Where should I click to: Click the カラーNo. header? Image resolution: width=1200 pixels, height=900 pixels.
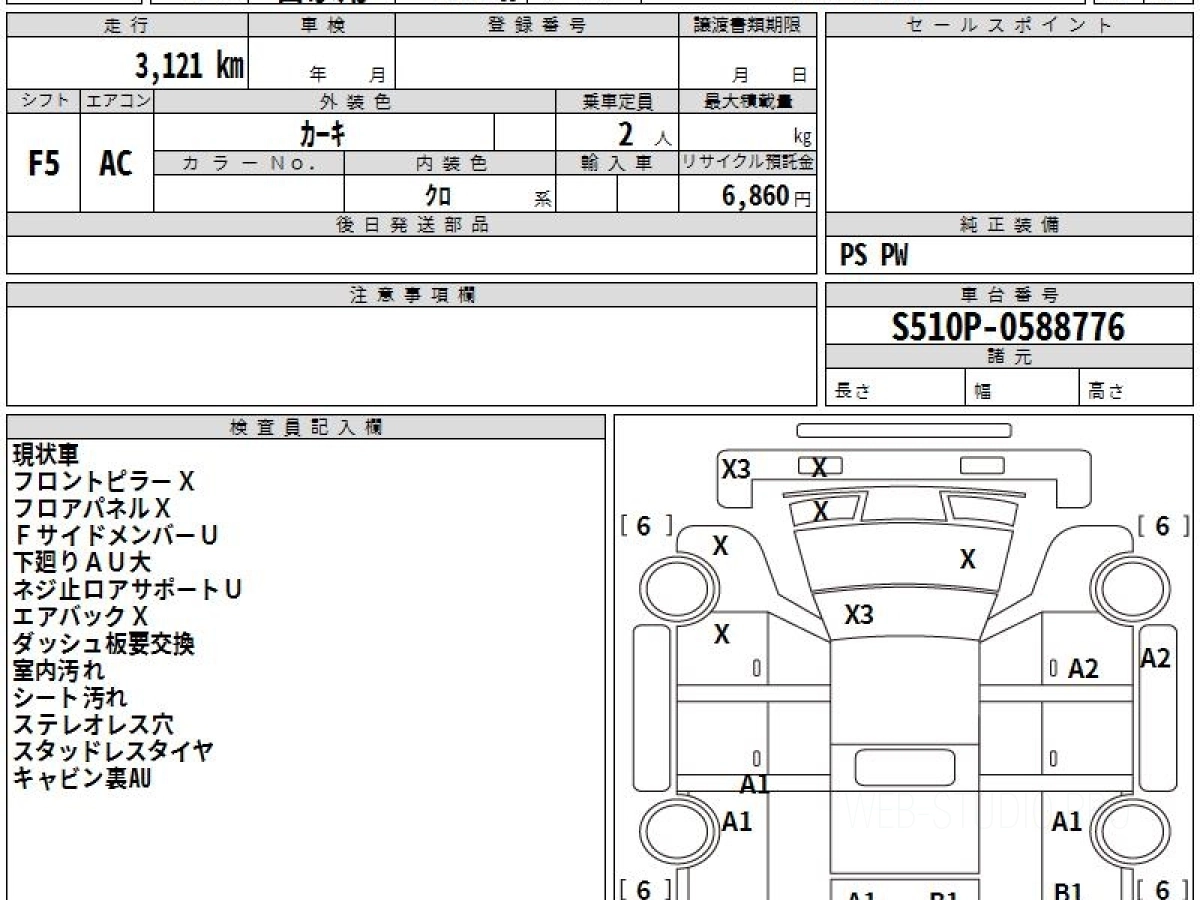[249, 163]
